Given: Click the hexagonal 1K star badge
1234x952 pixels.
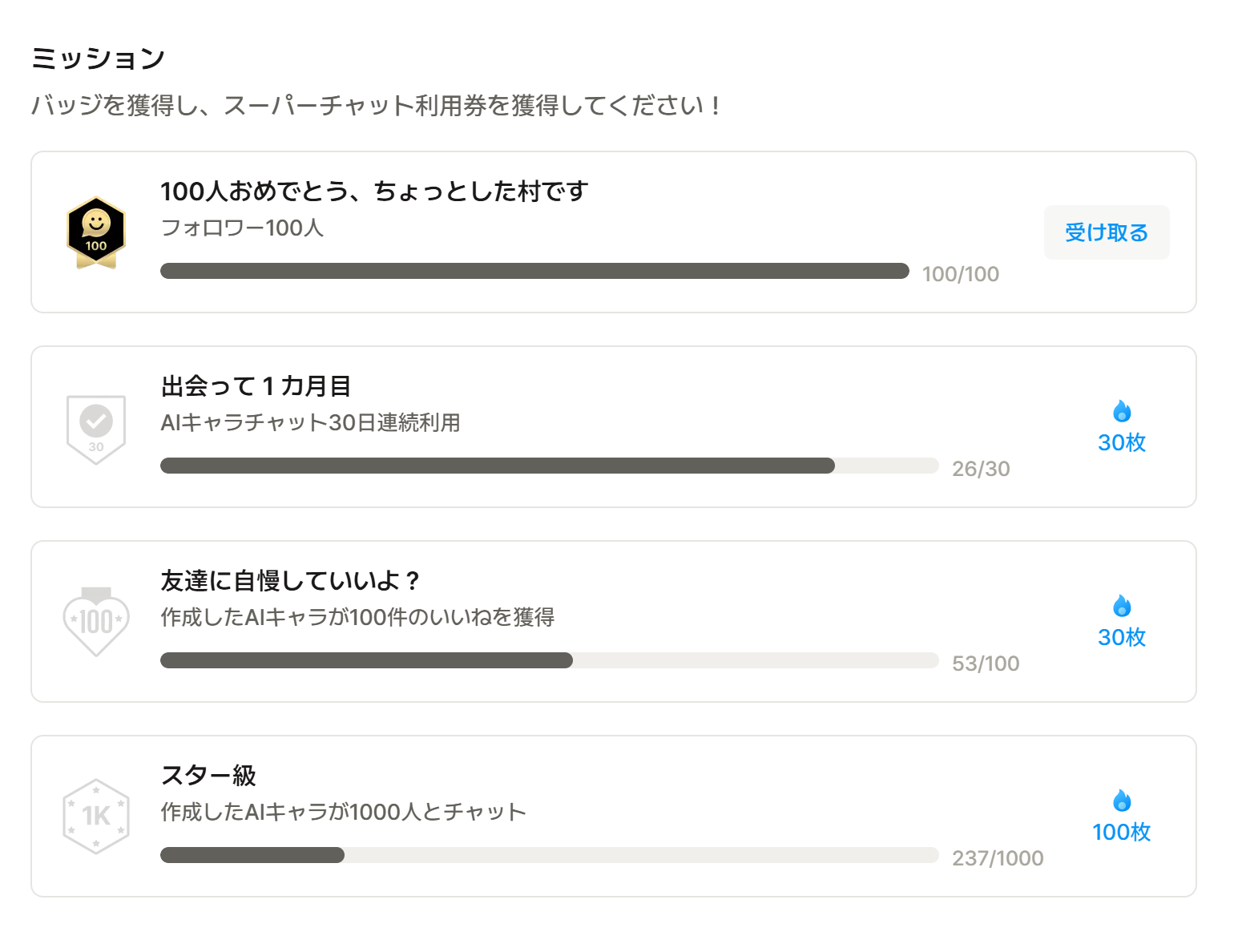Looking at the screenshot, I should click(96, 817).
